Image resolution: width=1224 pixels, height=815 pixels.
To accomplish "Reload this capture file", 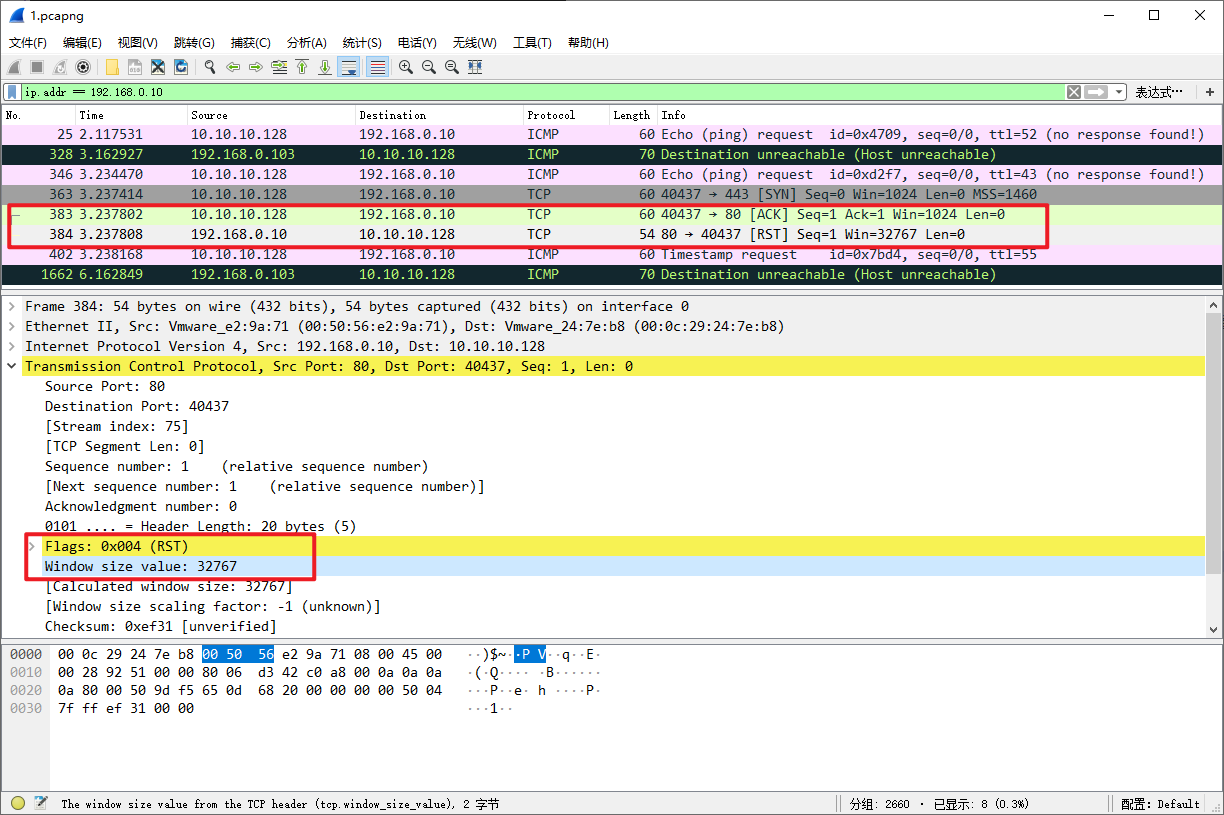I will [x=181, y=67].
